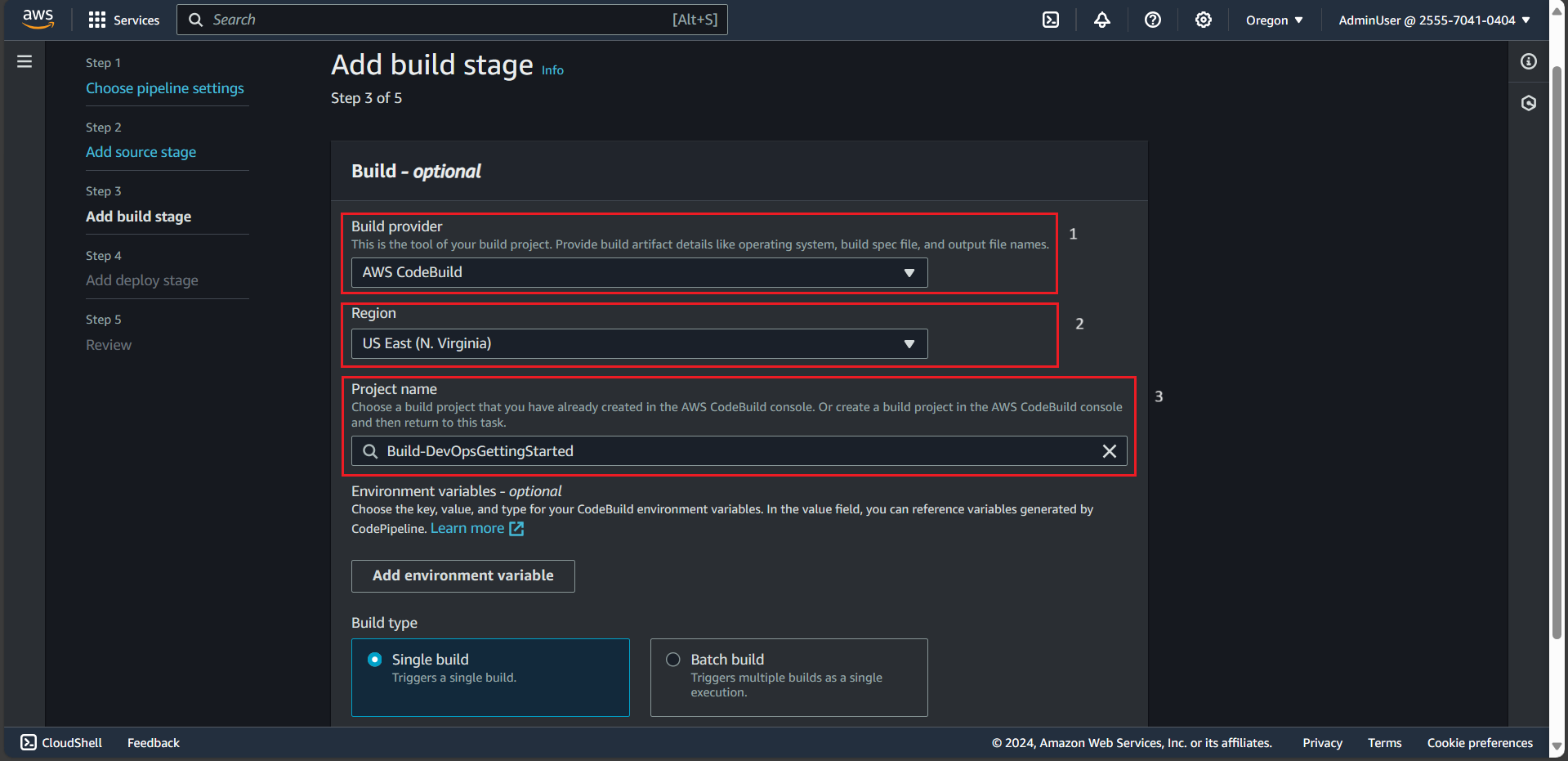
Task: Go to Add source stage step
Action: click(141, 152)
